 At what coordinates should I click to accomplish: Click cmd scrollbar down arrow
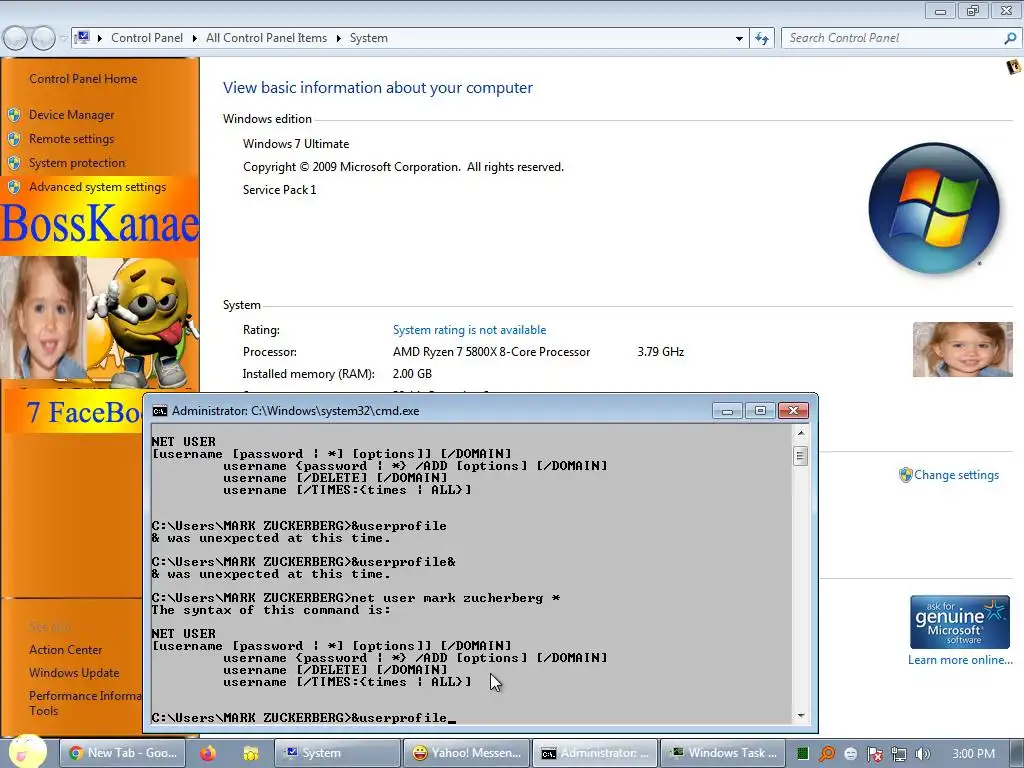click(801, 716)
